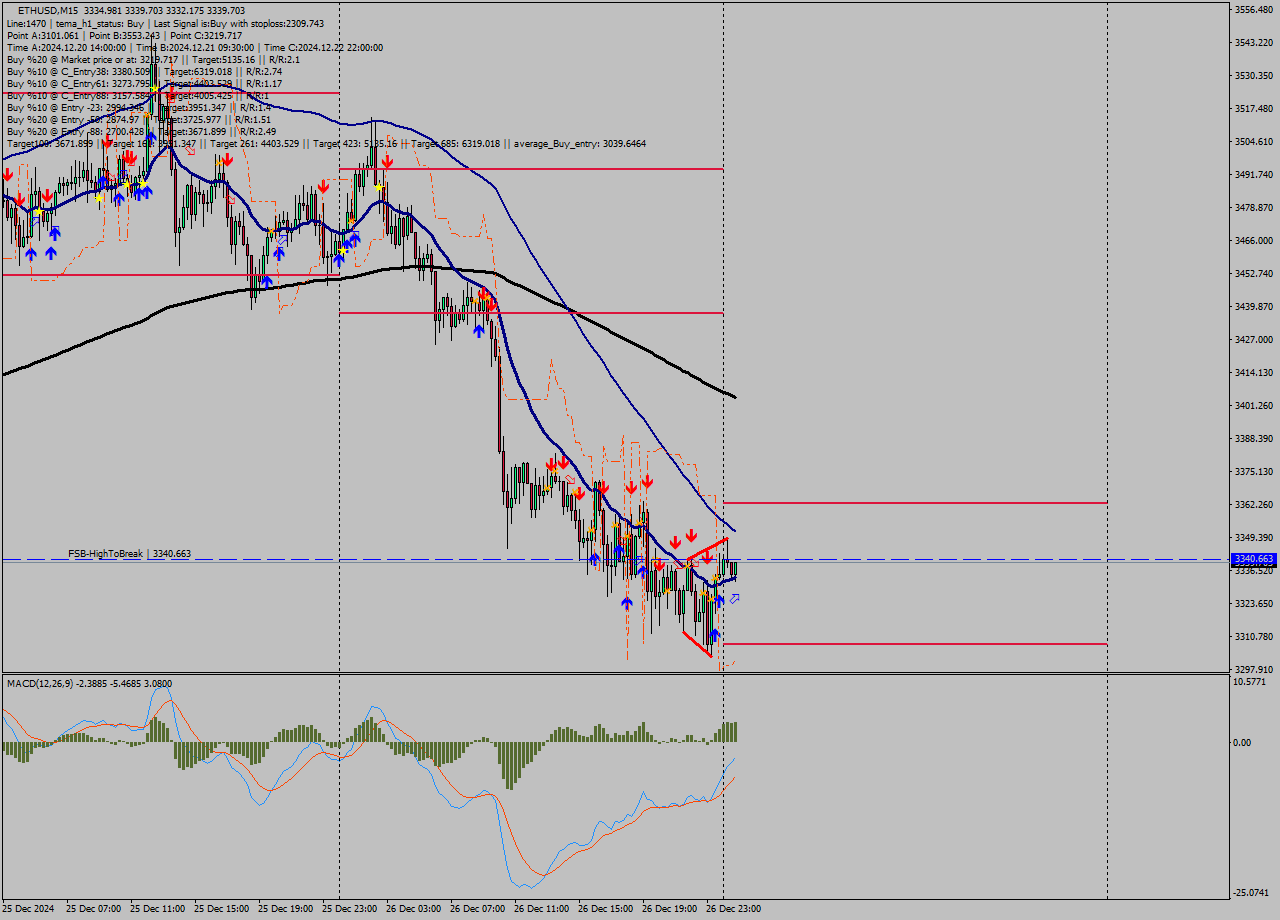The height and width of the screenshot is (920, 1280).
Task: Click price scale value 3297.910
Action: [x=1253, y=670]
